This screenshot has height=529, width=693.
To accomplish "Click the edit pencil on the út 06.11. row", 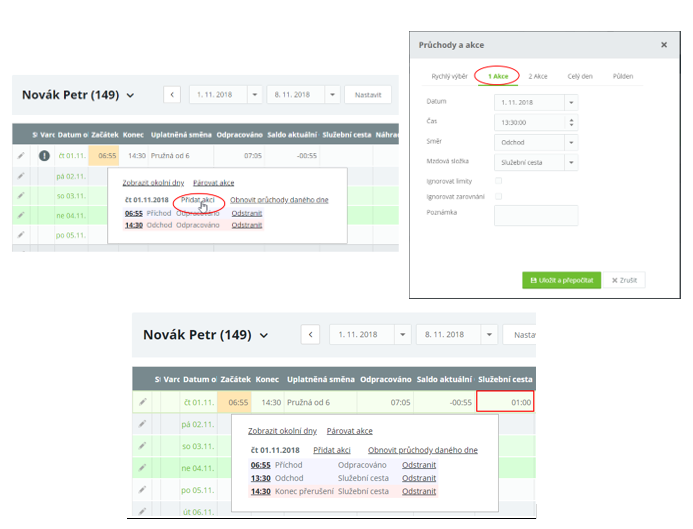I will pyautogui.click(x=143, y=511).
